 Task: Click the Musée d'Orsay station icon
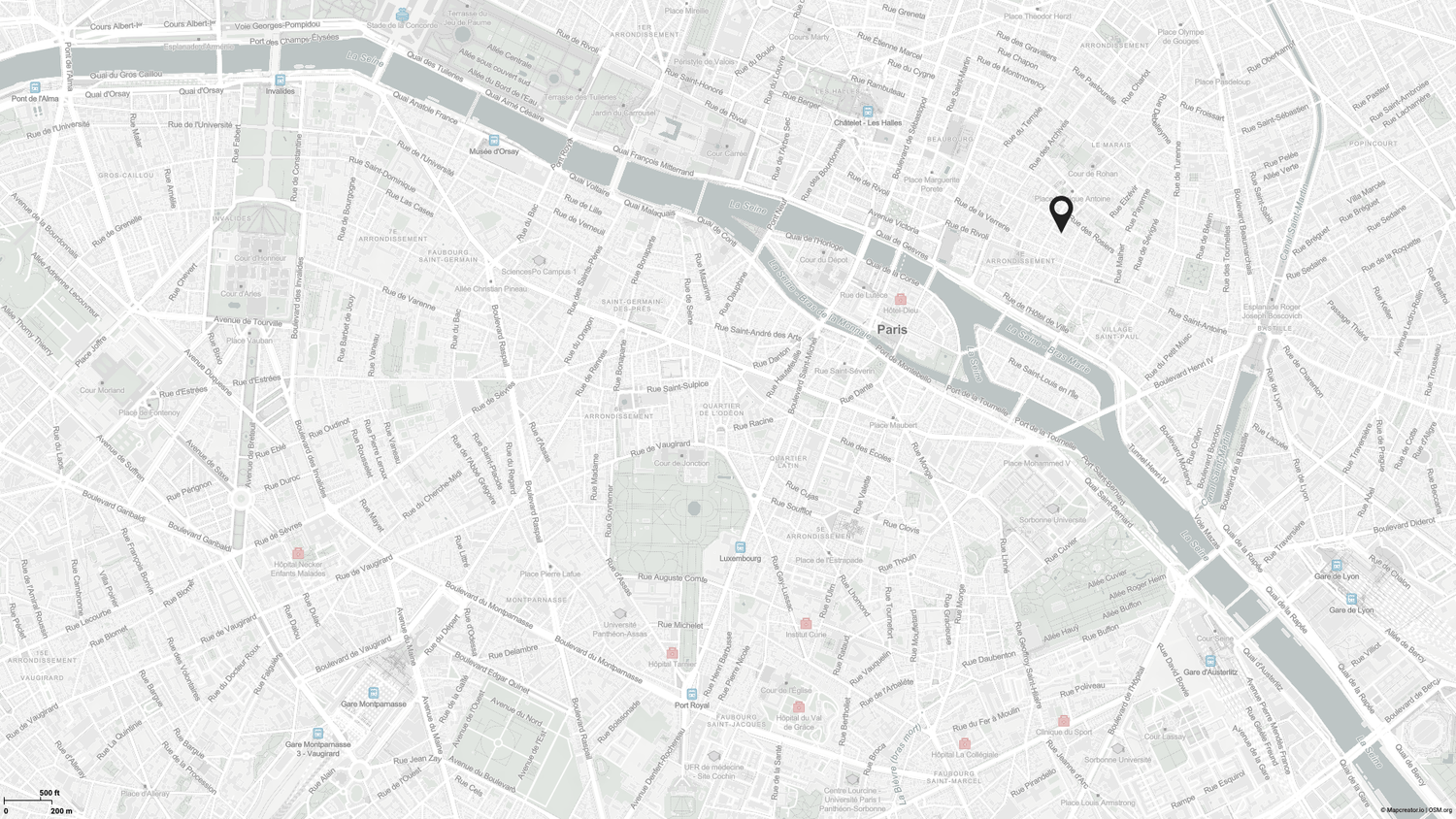pyautogui.click(x=493, y=141)
